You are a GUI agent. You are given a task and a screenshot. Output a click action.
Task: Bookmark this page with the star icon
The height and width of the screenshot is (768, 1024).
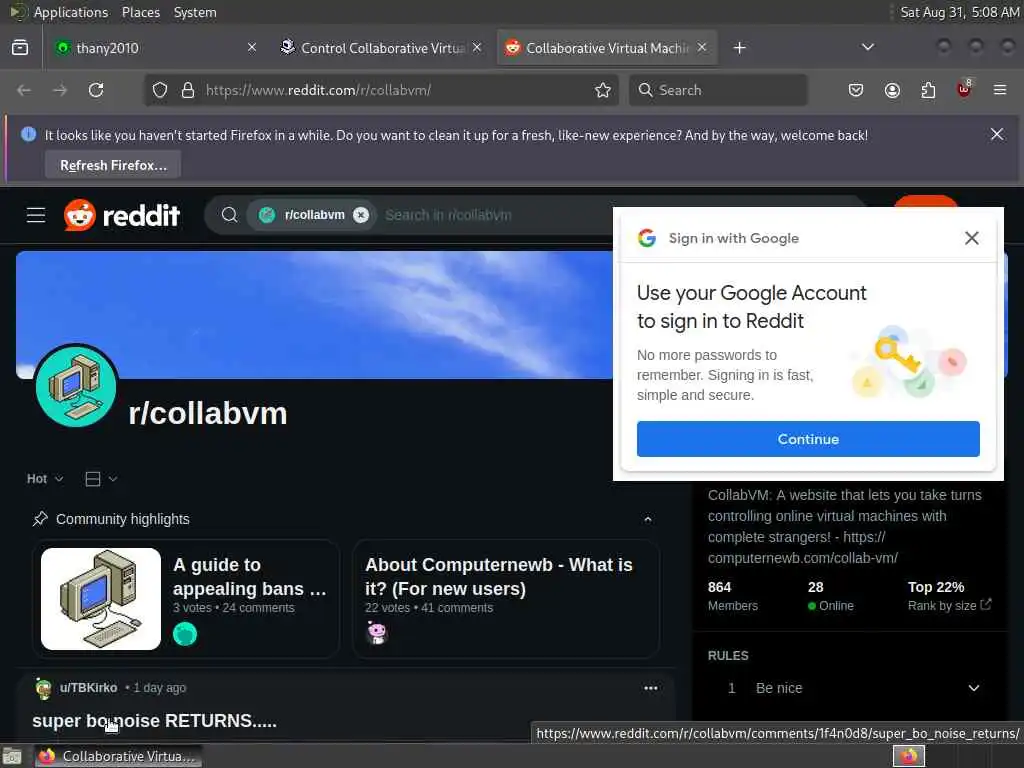click(x=603, y=90)
